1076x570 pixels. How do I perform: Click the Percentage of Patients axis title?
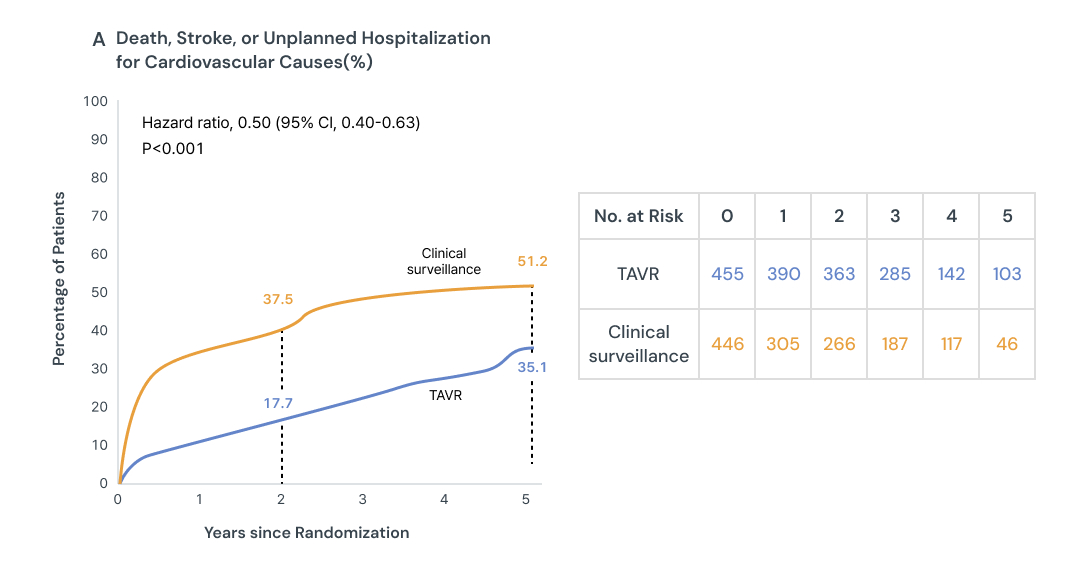click(59, 278)
